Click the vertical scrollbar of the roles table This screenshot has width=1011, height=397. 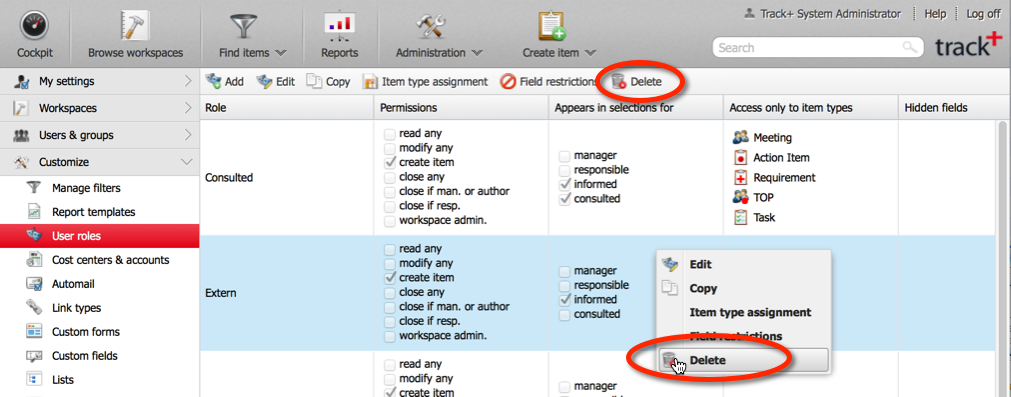(x=1003, y=258)
